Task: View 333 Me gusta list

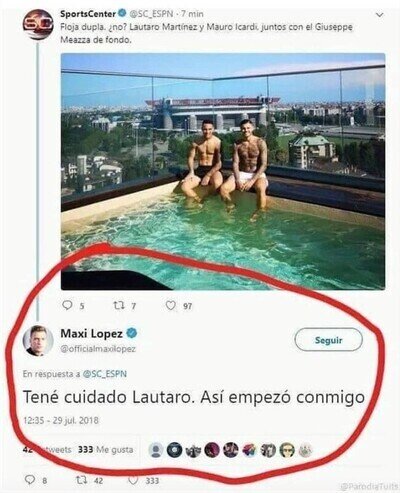Action: tap(105, 449)
